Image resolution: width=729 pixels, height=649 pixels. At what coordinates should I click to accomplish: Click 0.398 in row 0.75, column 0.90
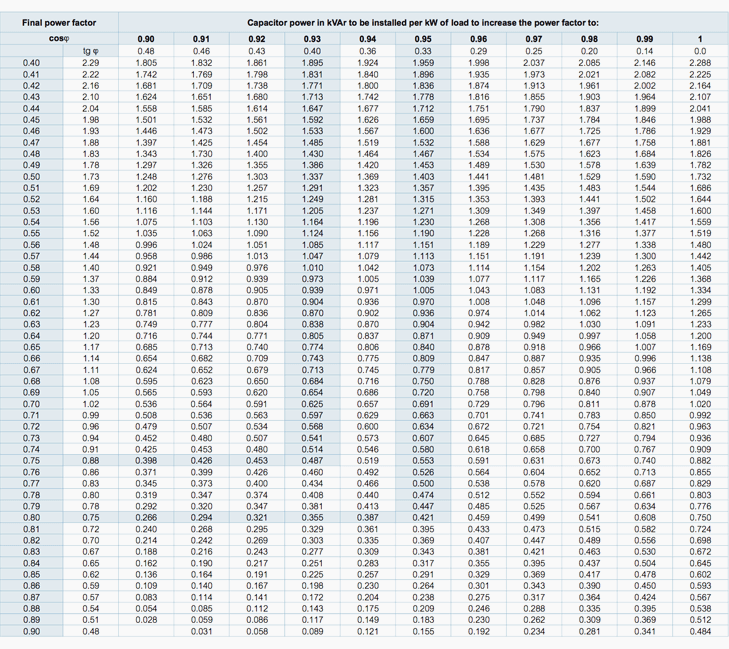pyautogui.click(x=146, y=461)
